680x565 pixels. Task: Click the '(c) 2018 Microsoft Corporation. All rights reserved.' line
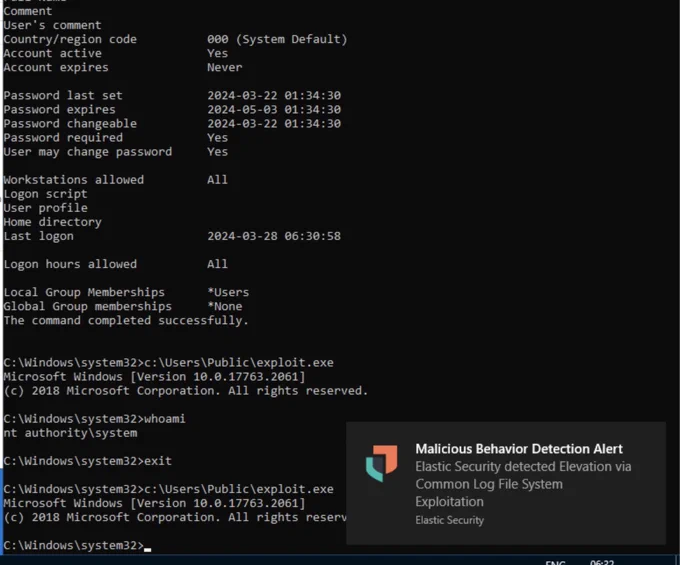186,391
